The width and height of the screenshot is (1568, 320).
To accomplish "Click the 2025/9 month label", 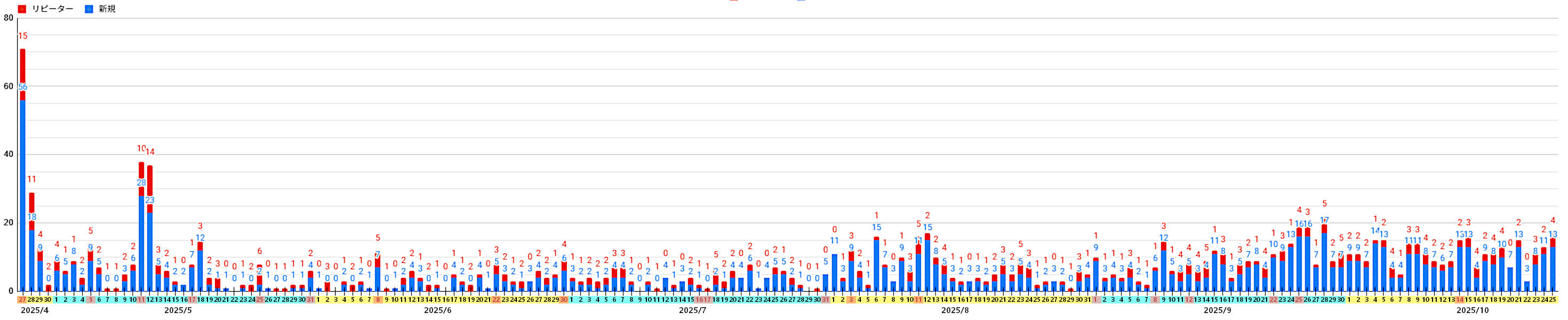I will click(x=1218, y=311).
